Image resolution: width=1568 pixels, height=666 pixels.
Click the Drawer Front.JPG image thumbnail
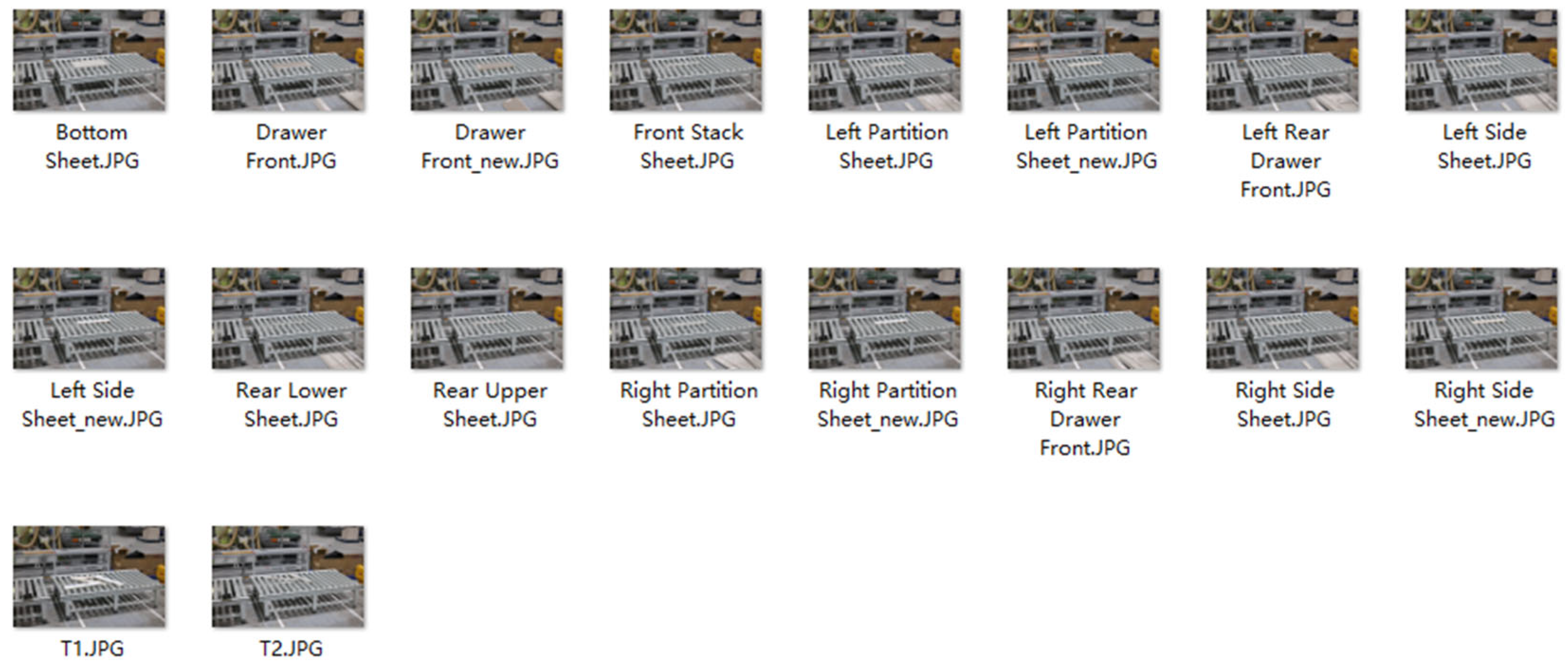[x=288, y=60]
